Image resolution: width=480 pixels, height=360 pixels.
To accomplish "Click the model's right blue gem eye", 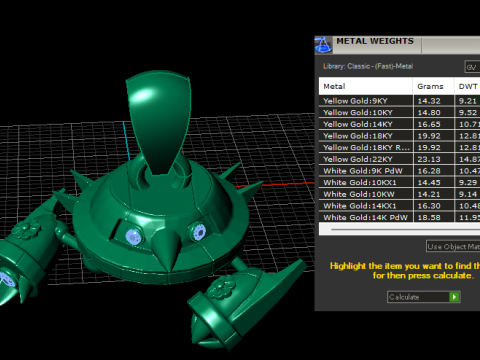I will (x=199, y=231).
